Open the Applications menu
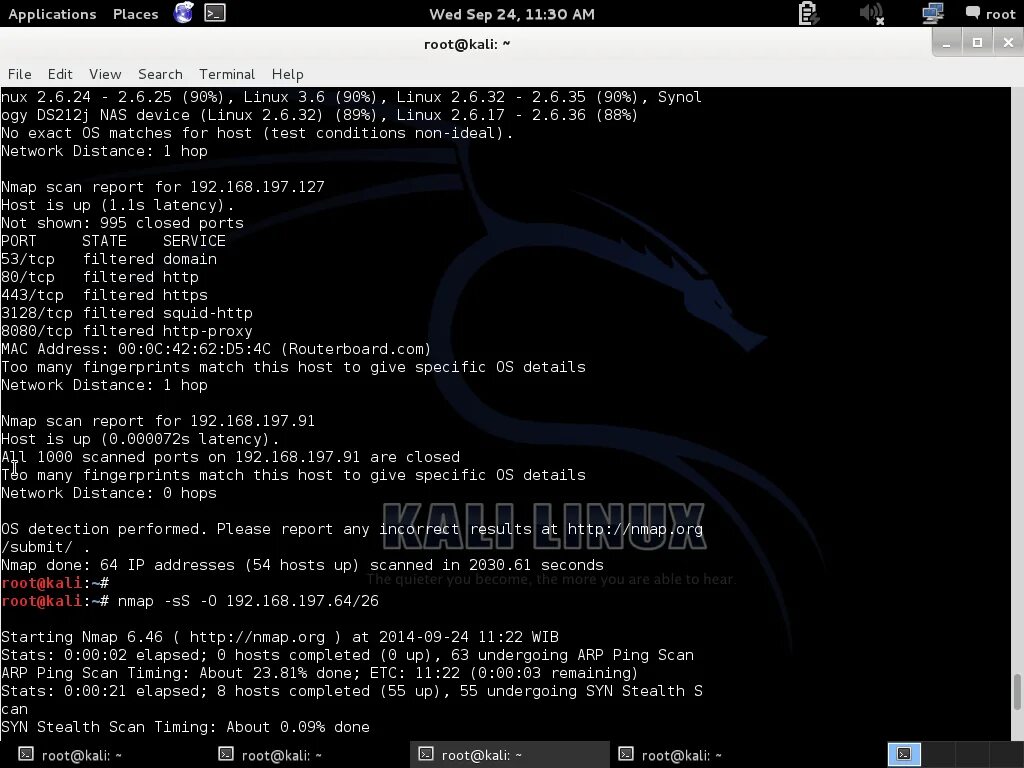Image resolution: width=1024 pixels, height=768 pixels. [52, 14]
